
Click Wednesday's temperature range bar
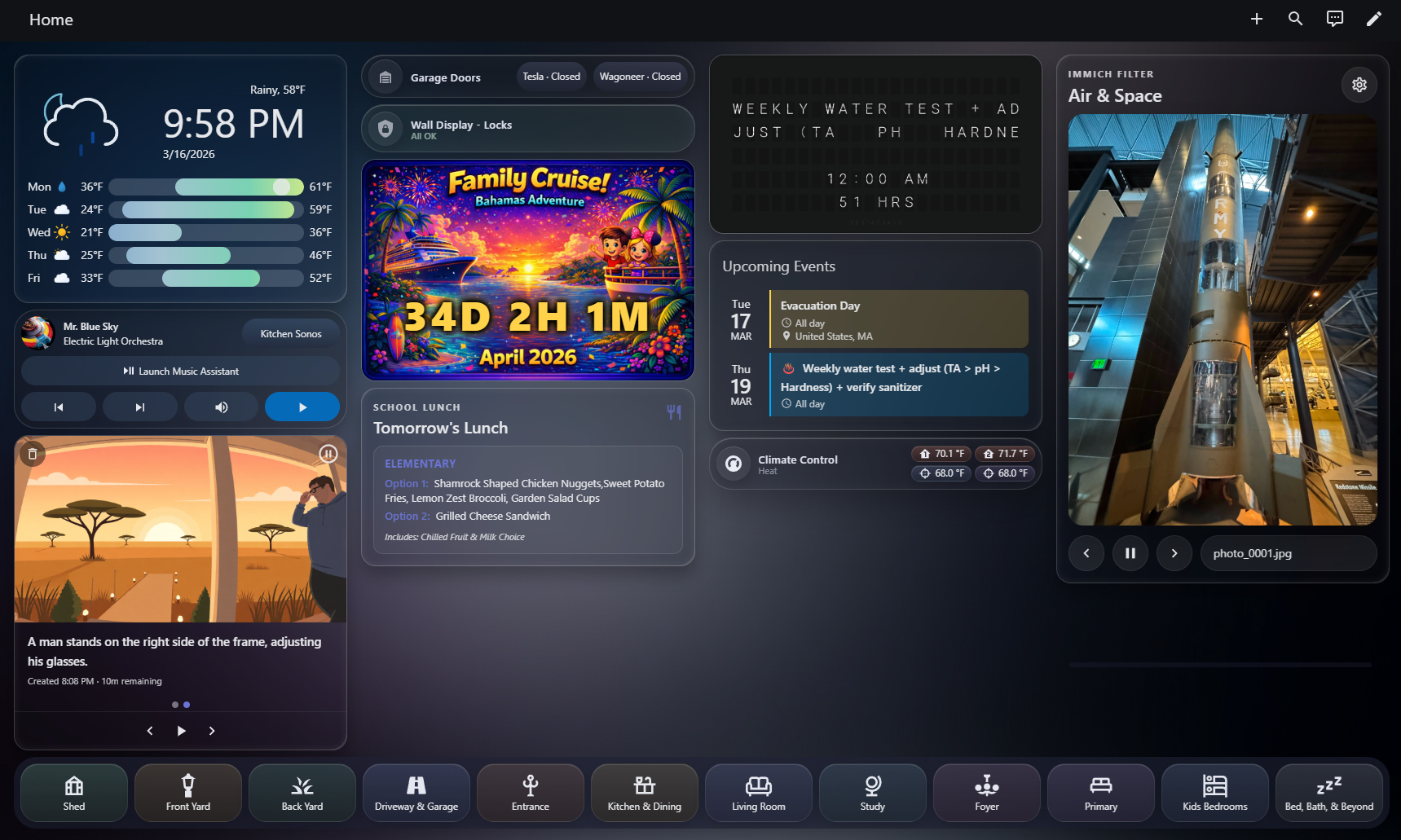click(x=206, y=232)
